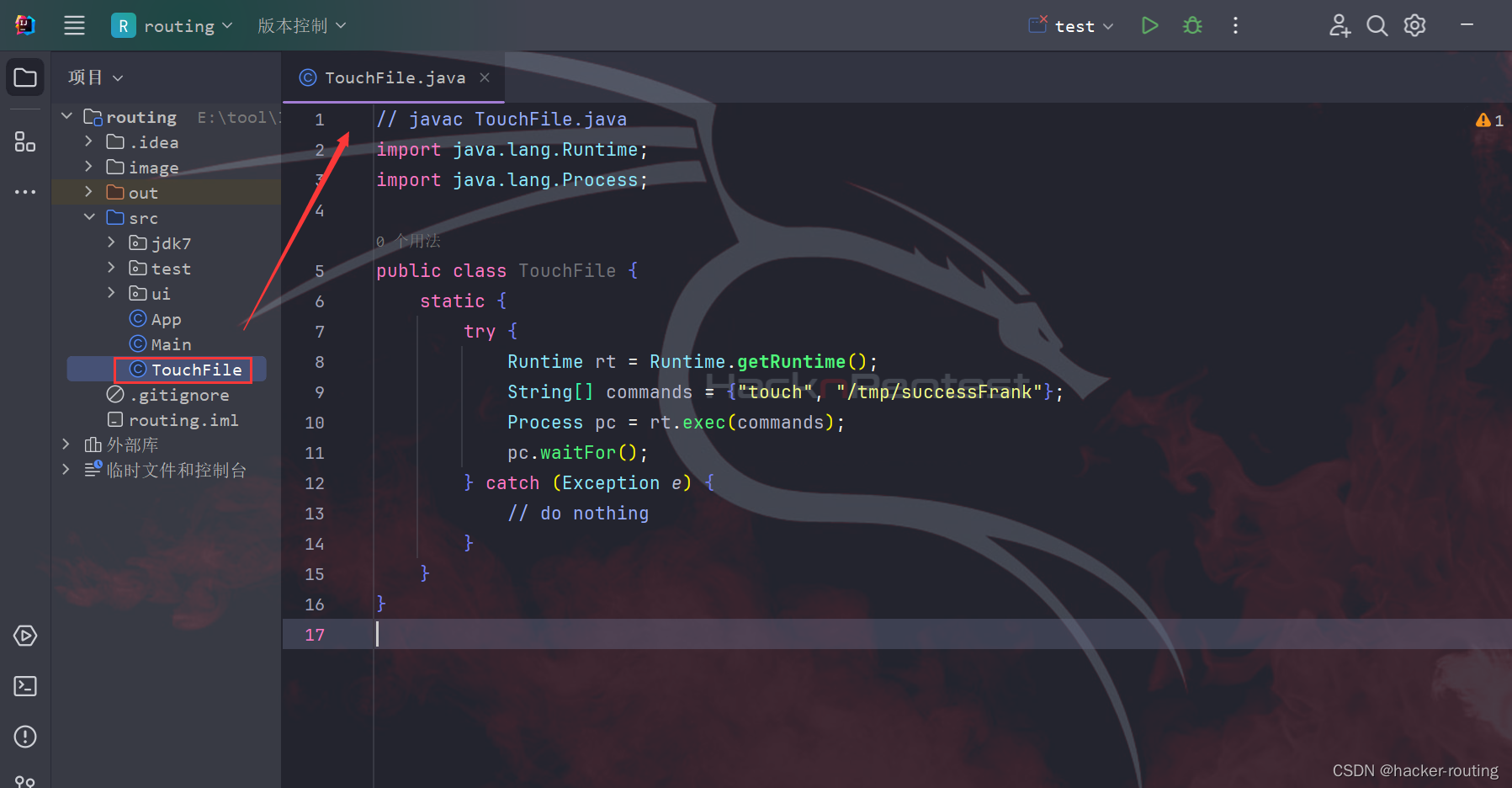Close the TouchFile.java tab
The image size is (1512, 788).
click(x=485, y=77)
